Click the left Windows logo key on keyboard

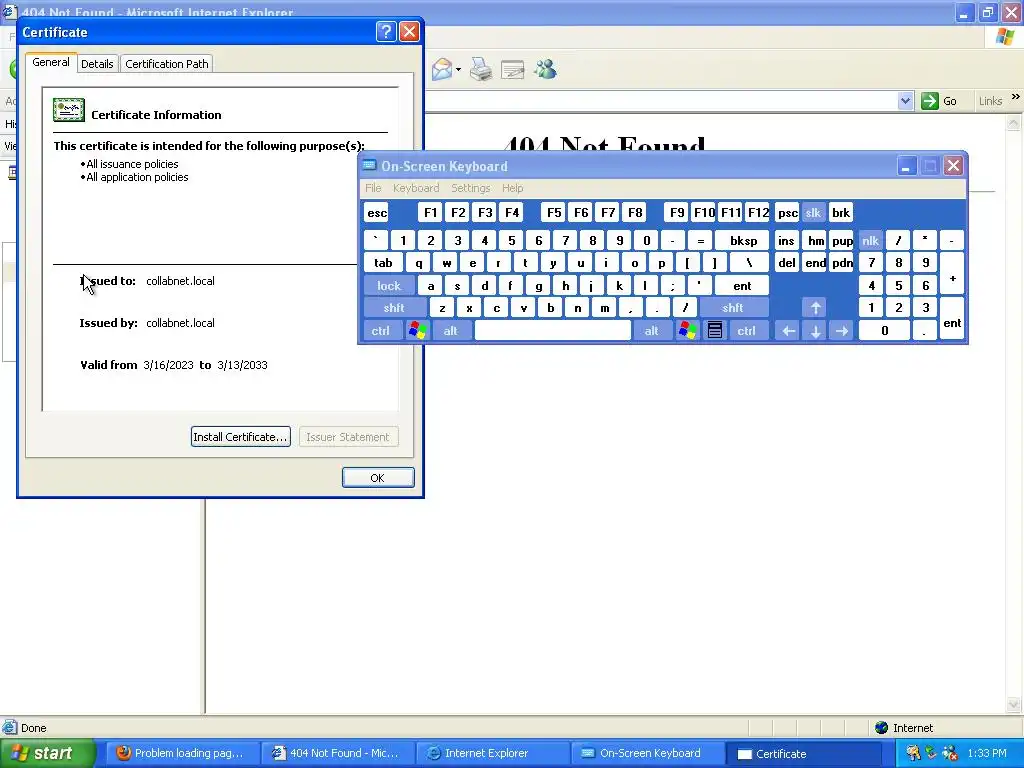coord(417,330)
